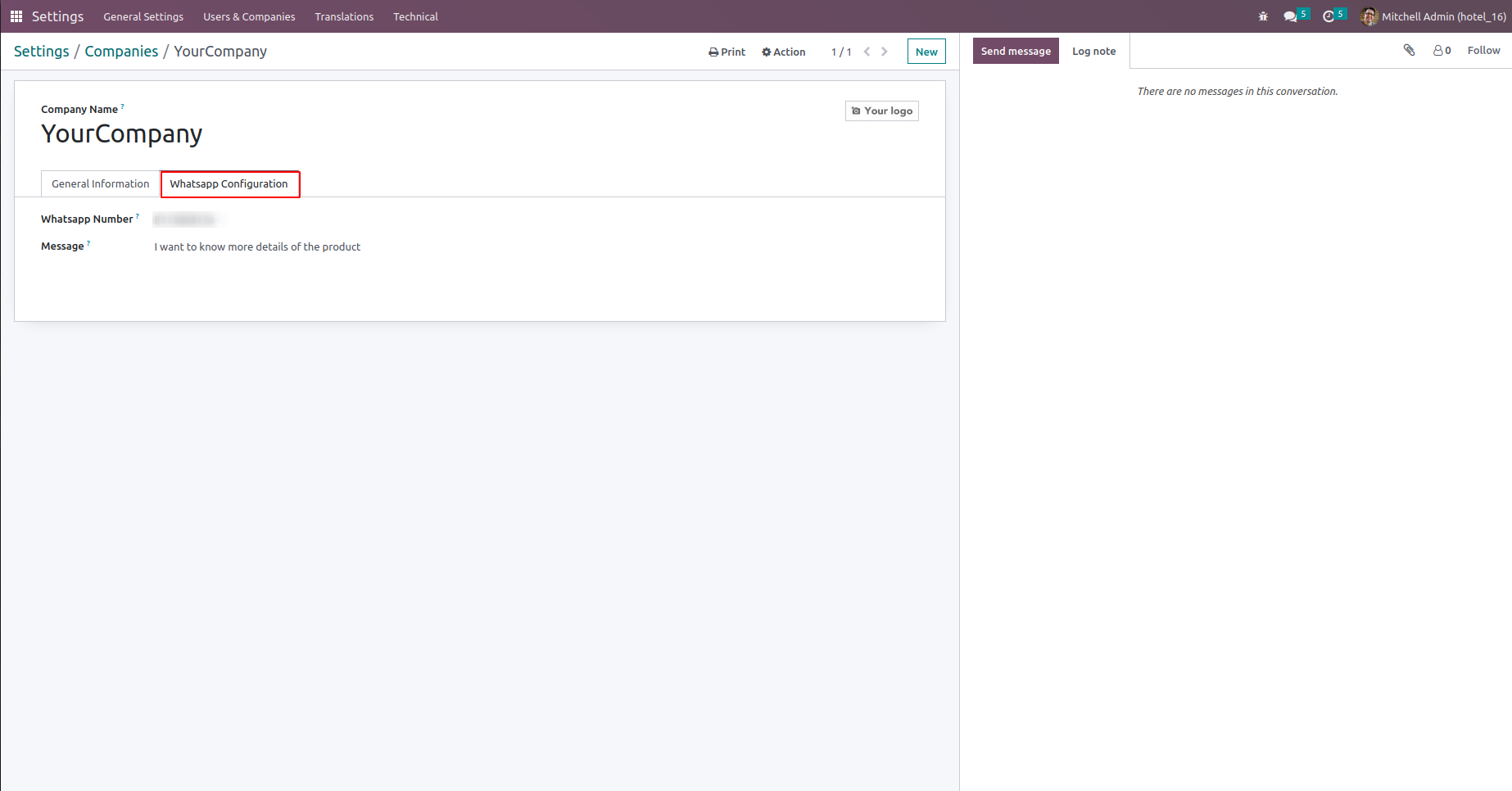Switch to General Information tab
The width and height of the screenshot is (1512, 791).
(101, 183)
